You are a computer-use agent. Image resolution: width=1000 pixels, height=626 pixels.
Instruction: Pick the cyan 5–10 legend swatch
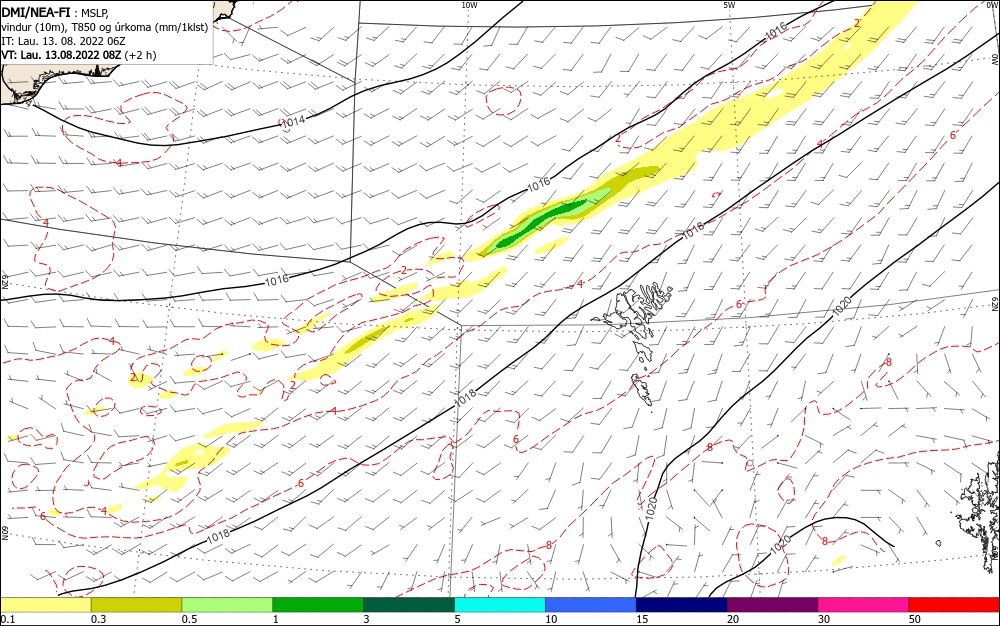pyautogui.click(x=500, y=605)
